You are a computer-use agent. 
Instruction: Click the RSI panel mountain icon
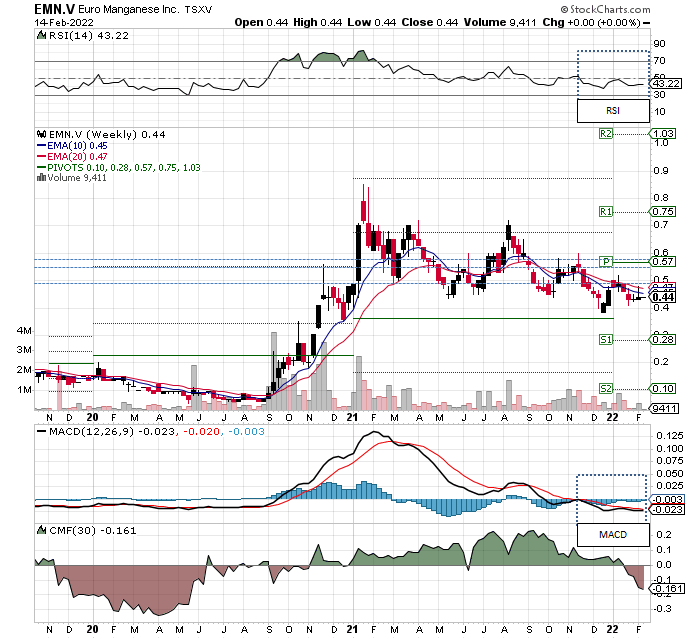point(41,35)
